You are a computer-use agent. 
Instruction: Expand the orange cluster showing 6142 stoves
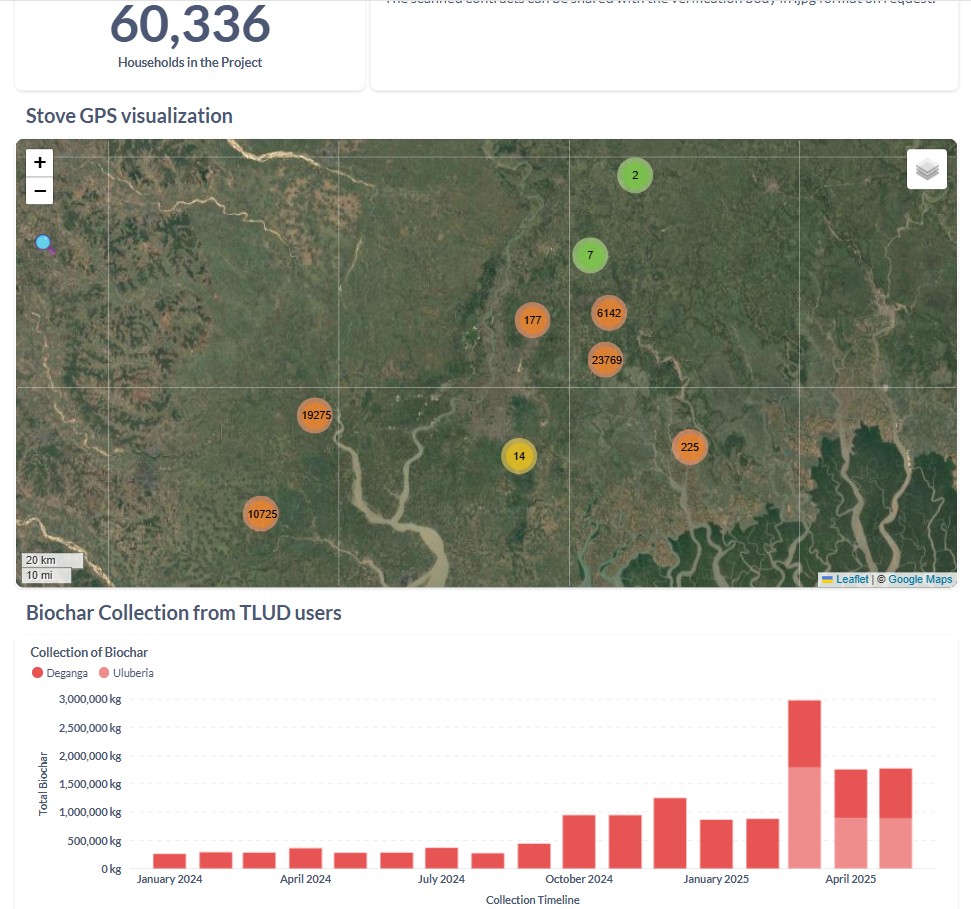609,313
